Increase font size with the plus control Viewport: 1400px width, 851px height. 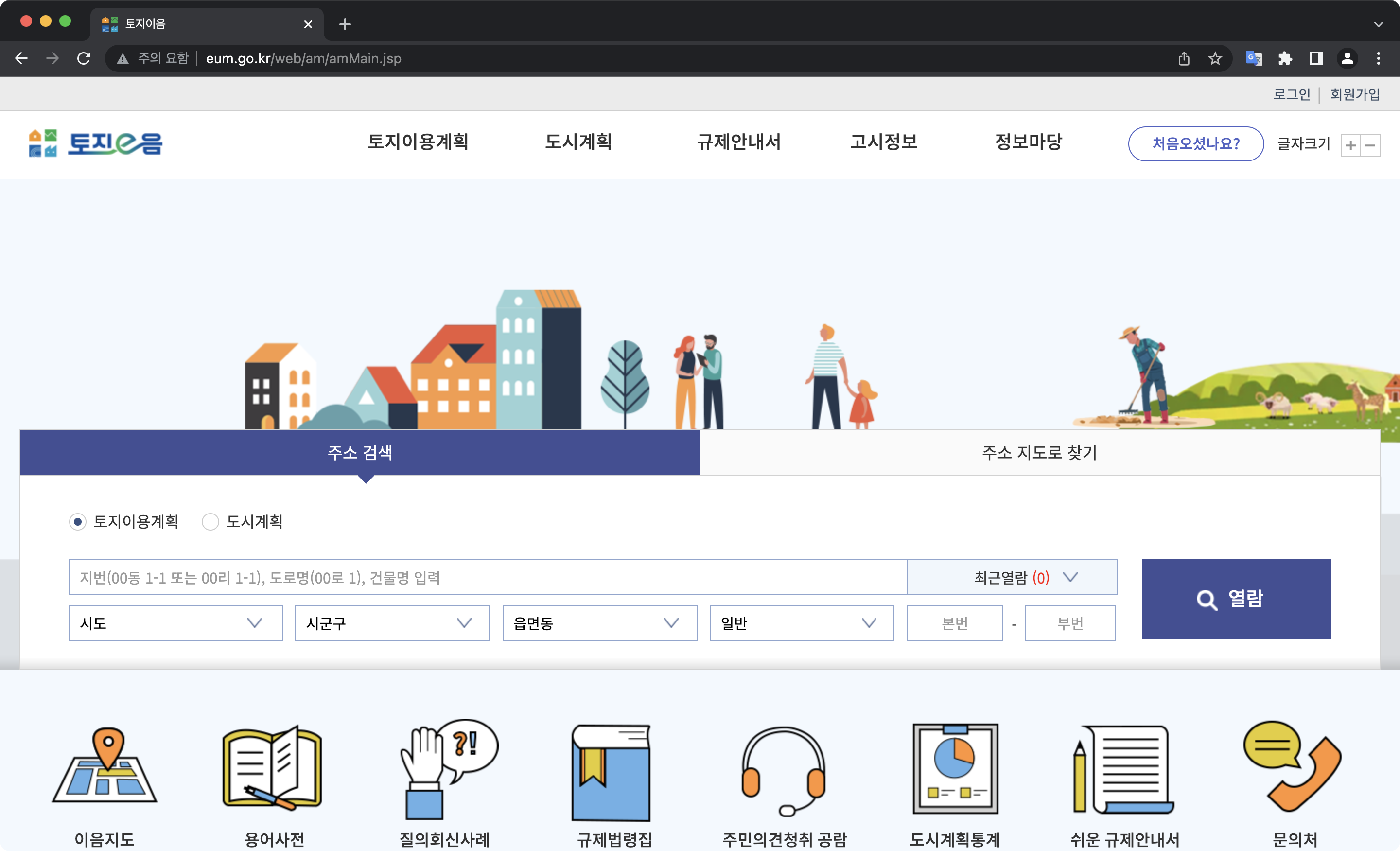coord(1350,145)
